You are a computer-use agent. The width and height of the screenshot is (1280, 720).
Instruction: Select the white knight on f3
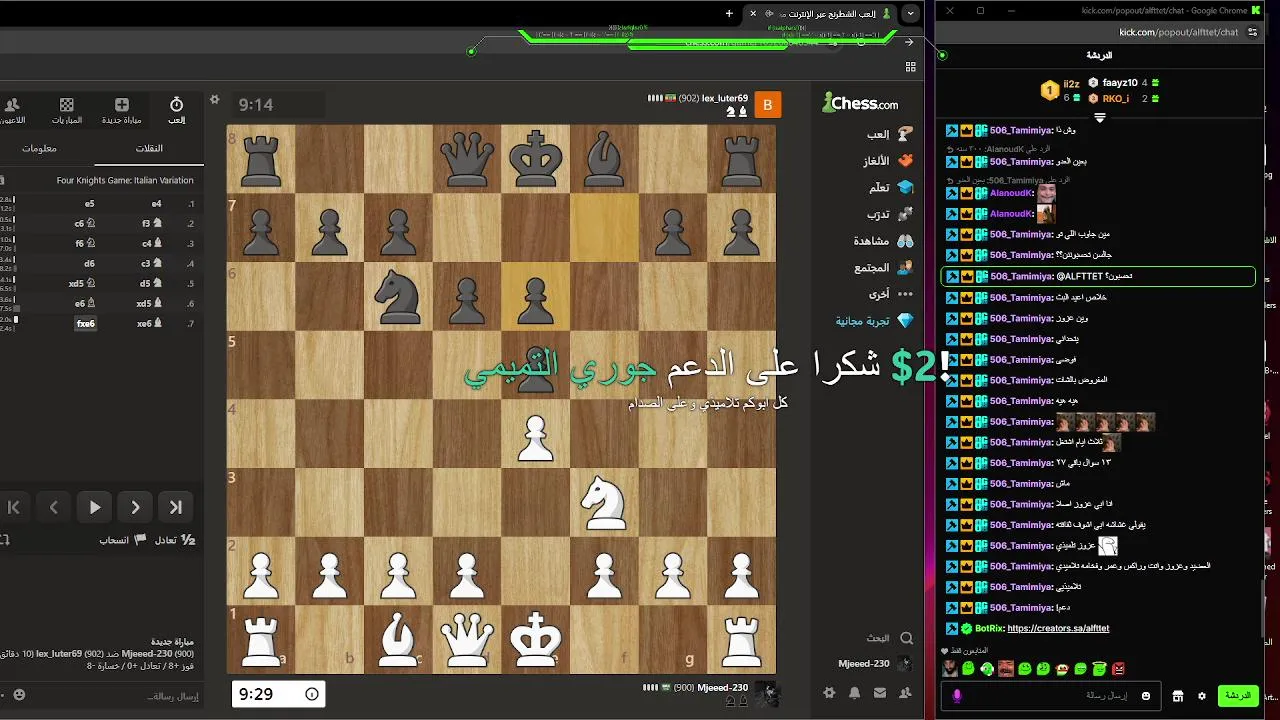[x=603, y=502]
